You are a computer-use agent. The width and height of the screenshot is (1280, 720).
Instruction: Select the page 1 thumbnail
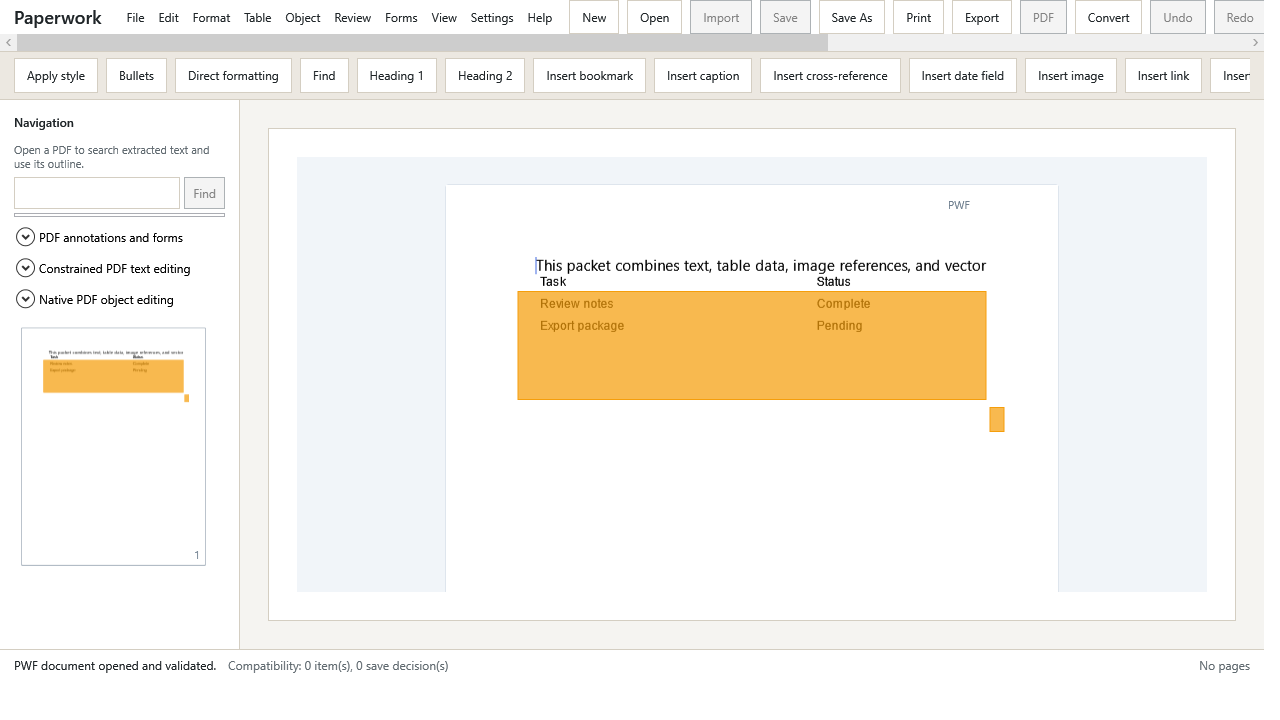[113, 446]
